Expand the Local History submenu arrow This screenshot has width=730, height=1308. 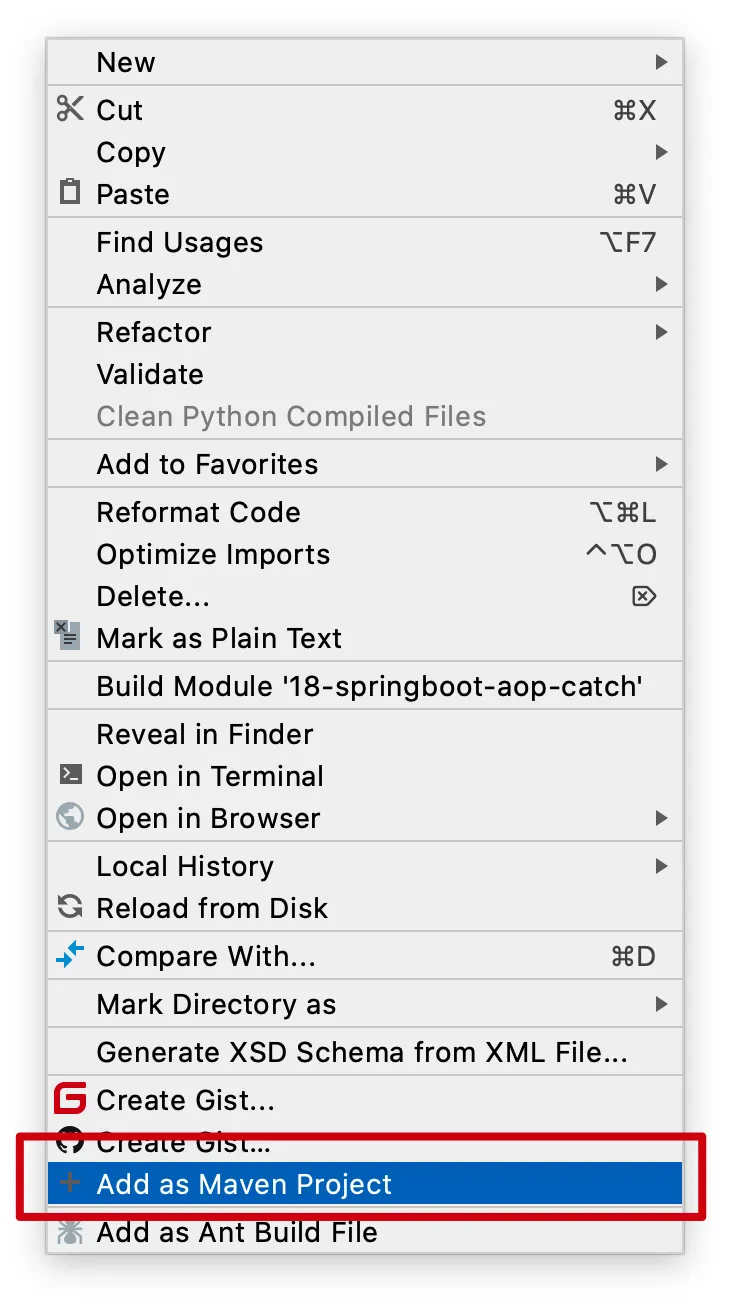tap(661, 866)
